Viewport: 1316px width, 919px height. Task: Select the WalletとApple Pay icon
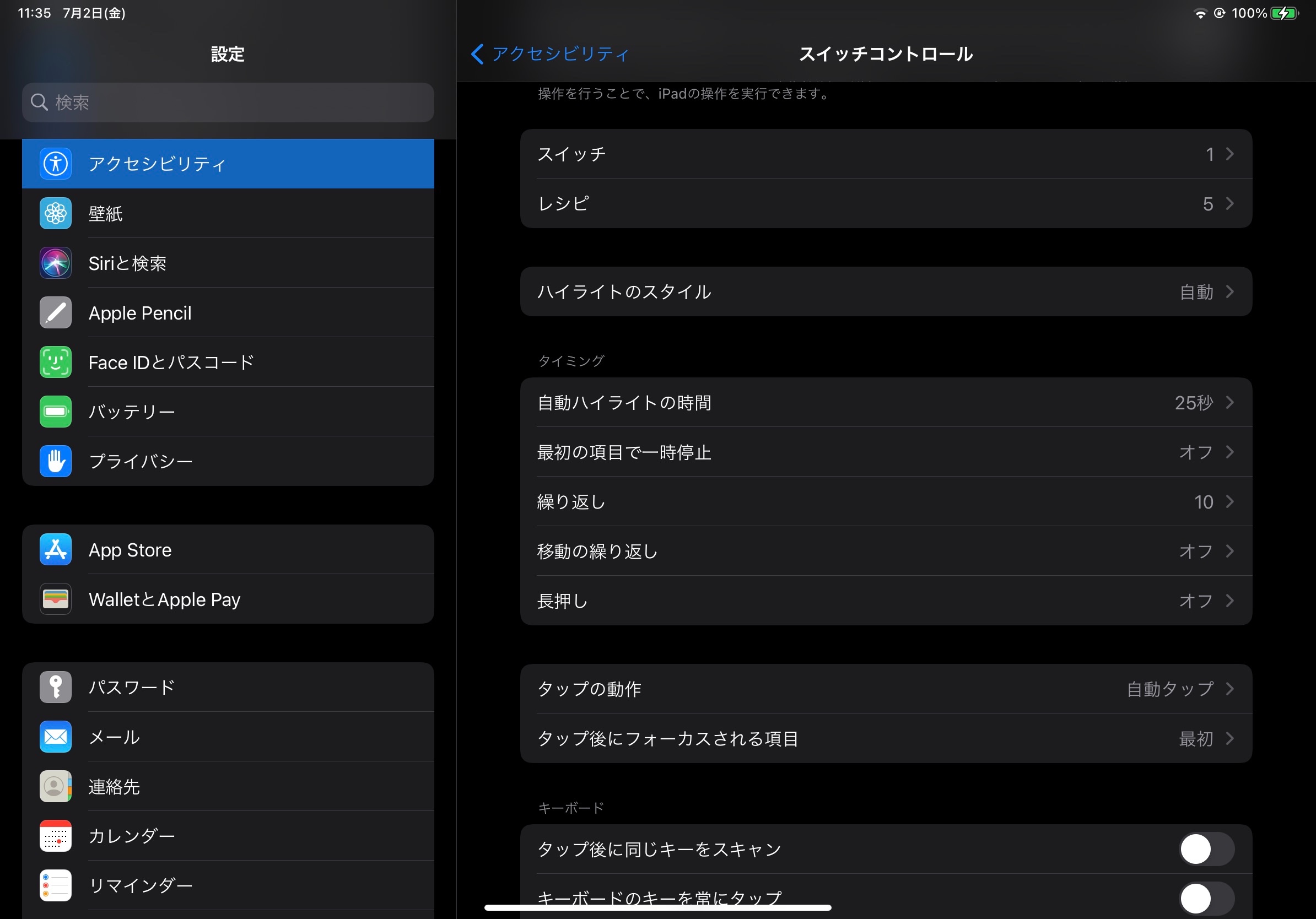(55, 599)
